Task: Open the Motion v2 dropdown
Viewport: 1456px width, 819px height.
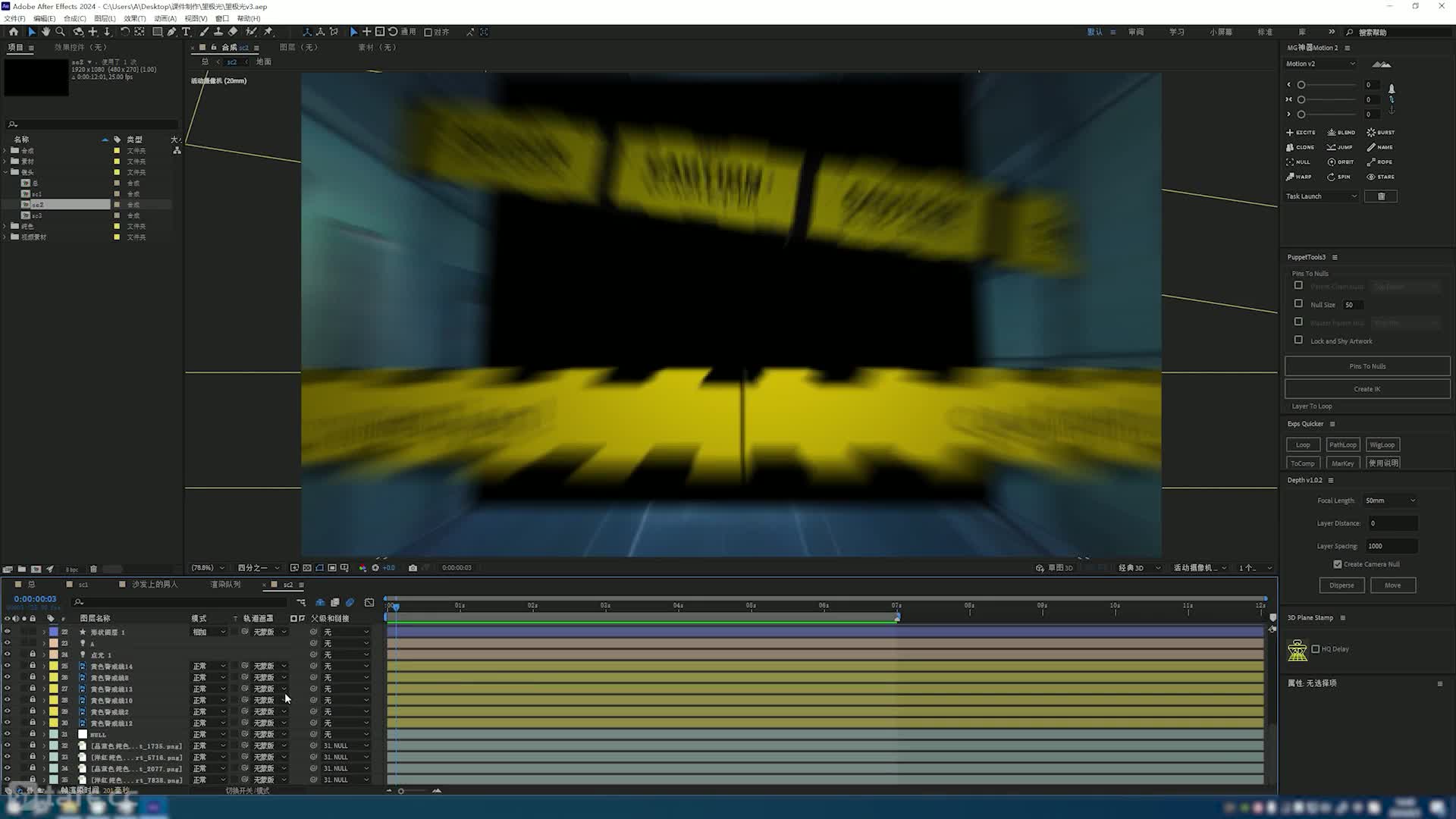Action: coord(1320,64)
